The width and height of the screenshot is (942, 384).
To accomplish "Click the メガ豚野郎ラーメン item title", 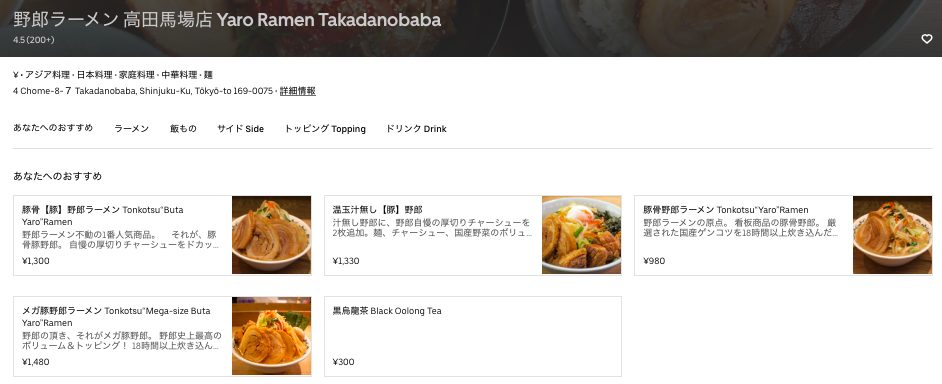I will coord(117,317).
